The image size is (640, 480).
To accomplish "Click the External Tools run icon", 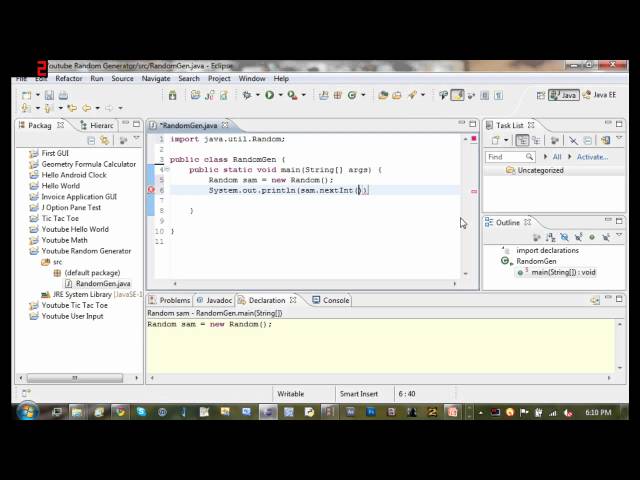I will pos(292,95).
